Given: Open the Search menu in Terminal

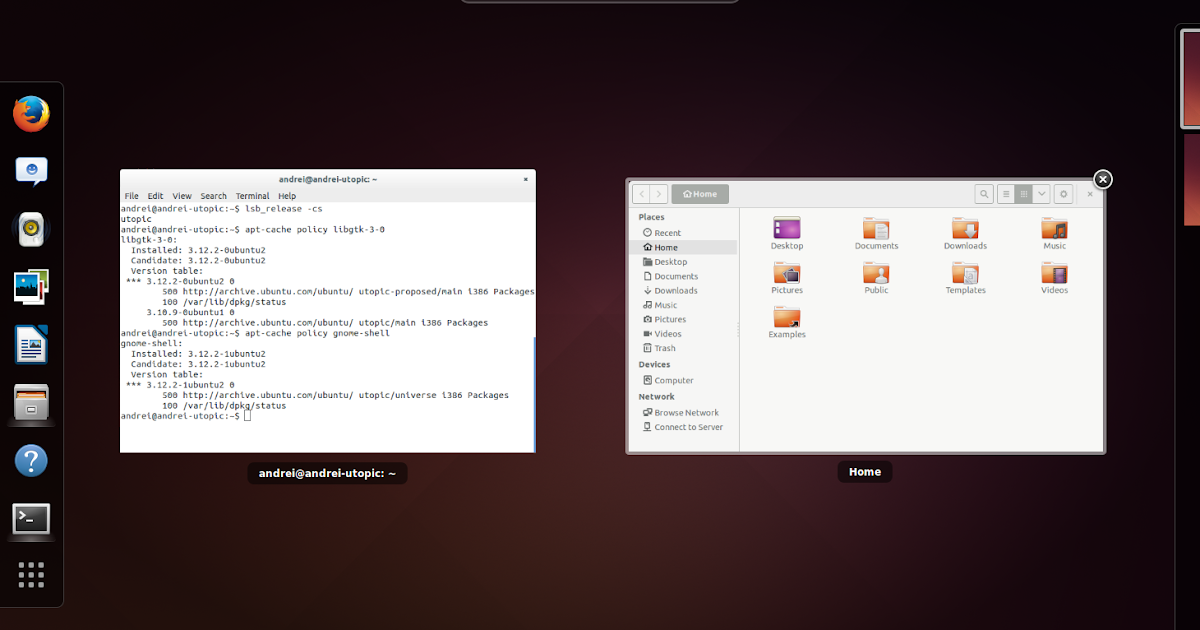Looking at the screenshot, I should 212,196.
